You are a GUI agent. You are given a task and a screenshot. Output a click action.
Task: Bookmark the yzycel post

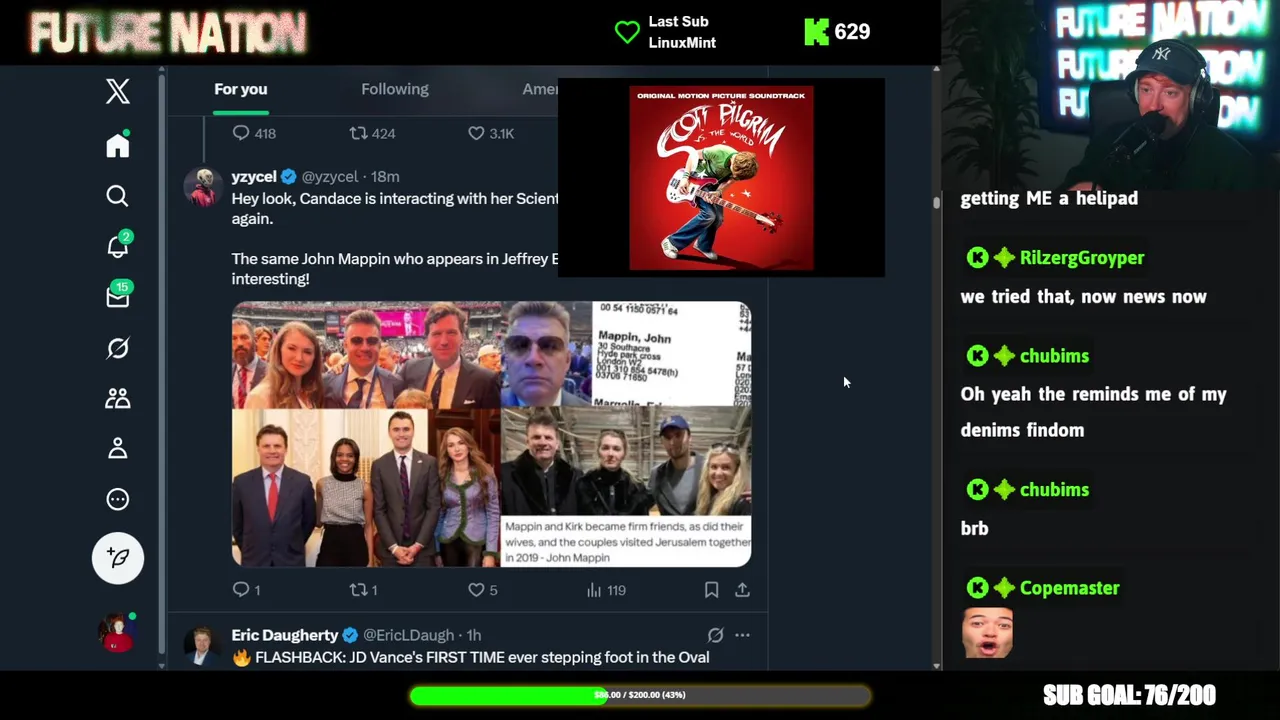point(711,590)
